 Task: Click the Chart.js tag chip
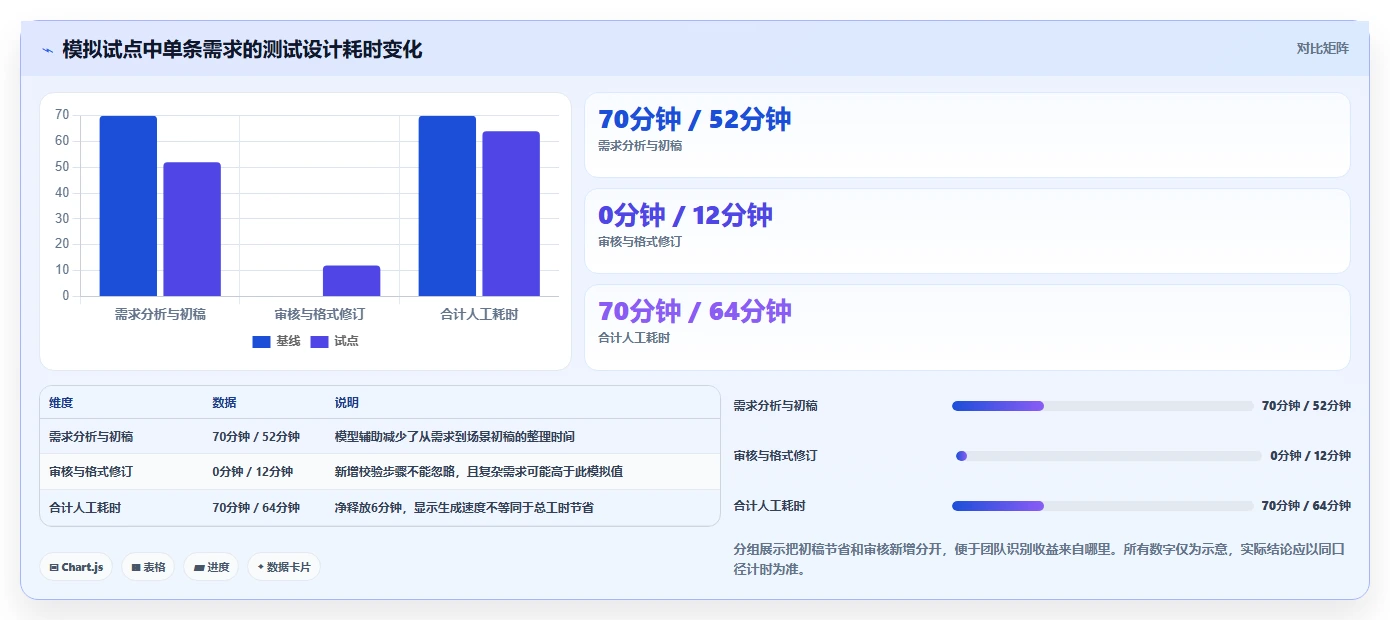76,567
